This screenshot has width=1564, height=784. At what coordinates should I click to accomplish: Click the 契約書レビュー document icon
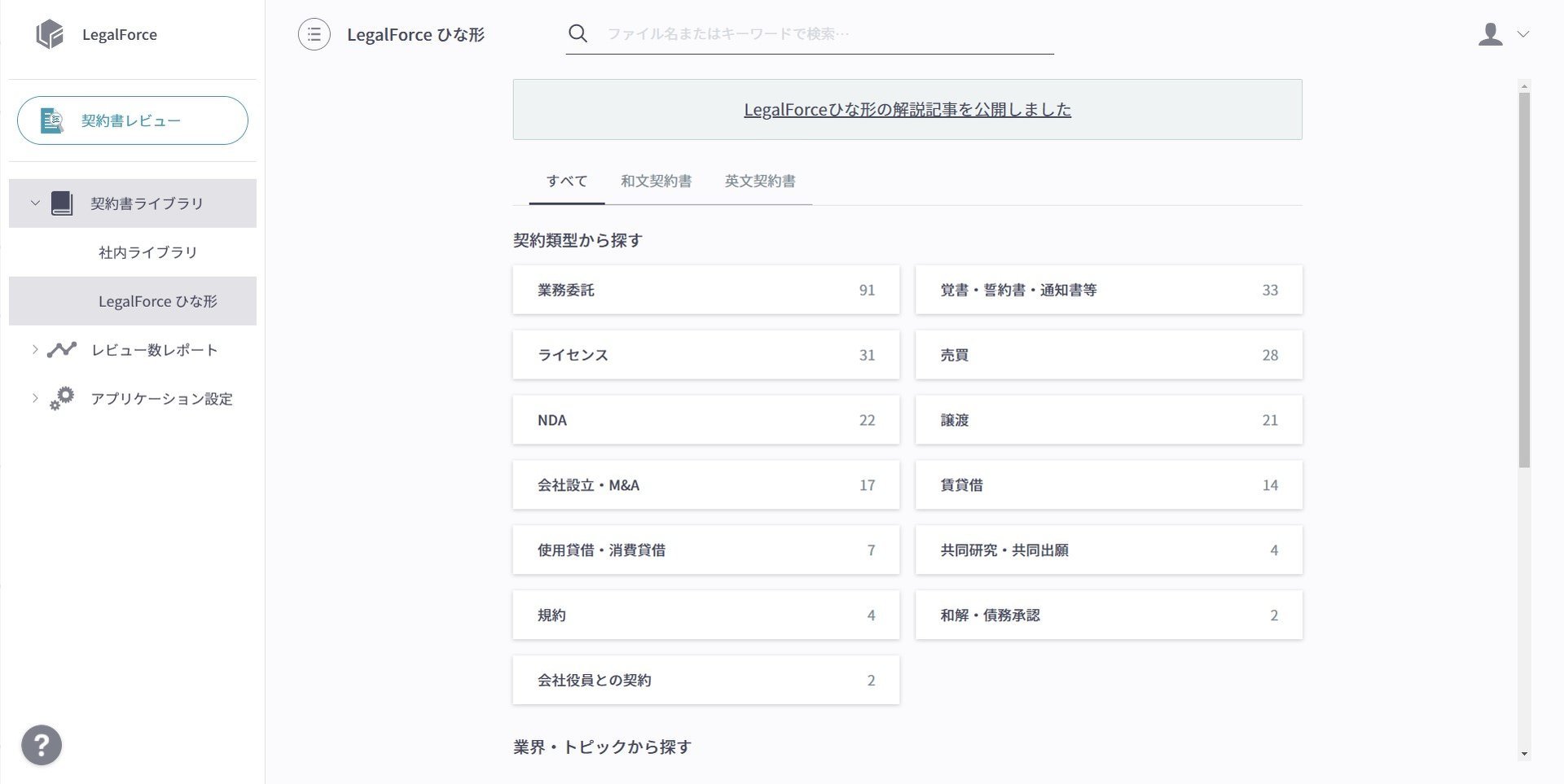click(52, 120)
